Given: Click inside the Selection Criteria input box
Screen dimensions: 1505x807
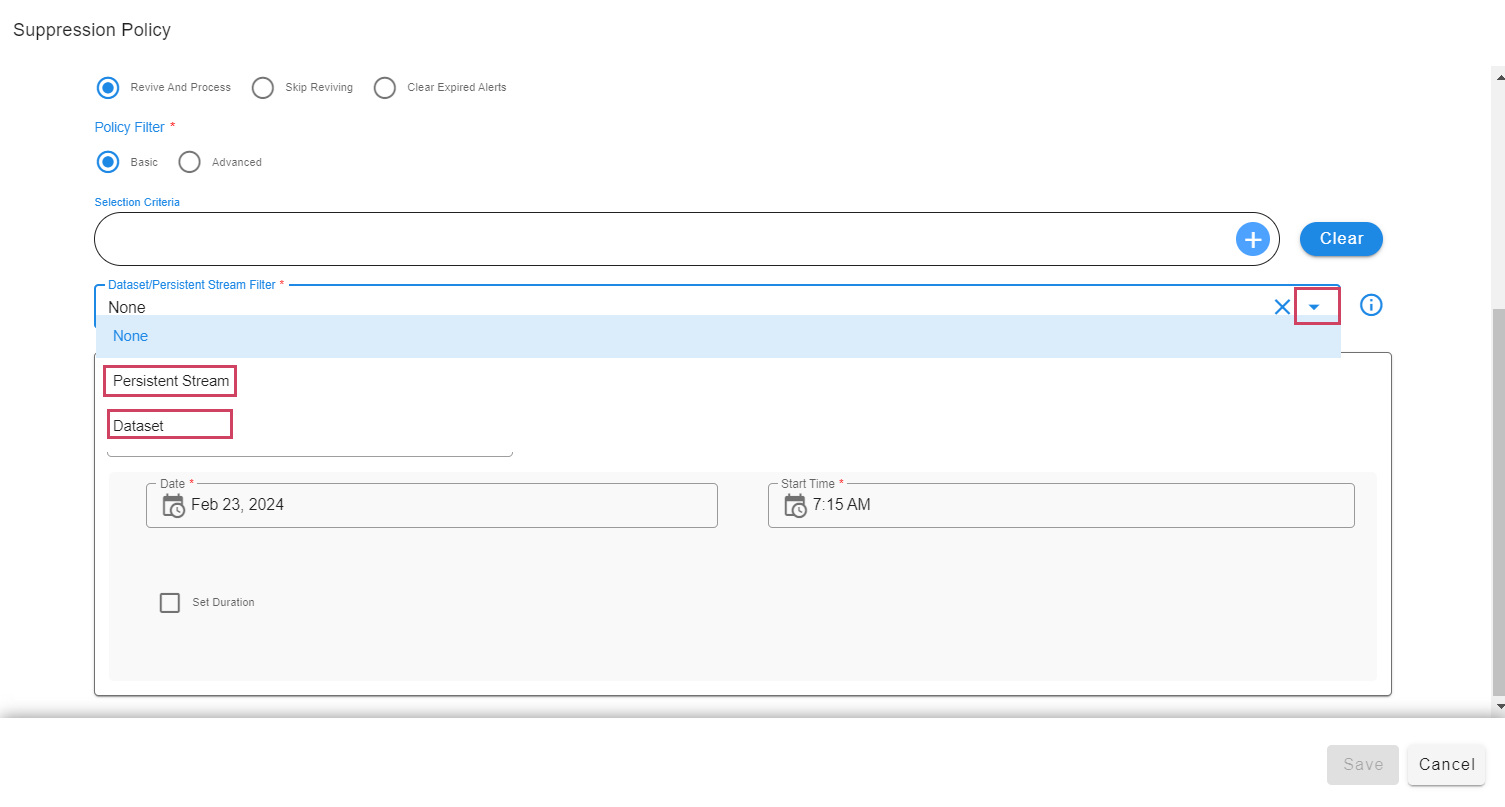Looking at the screenshot, I should 660,239.
